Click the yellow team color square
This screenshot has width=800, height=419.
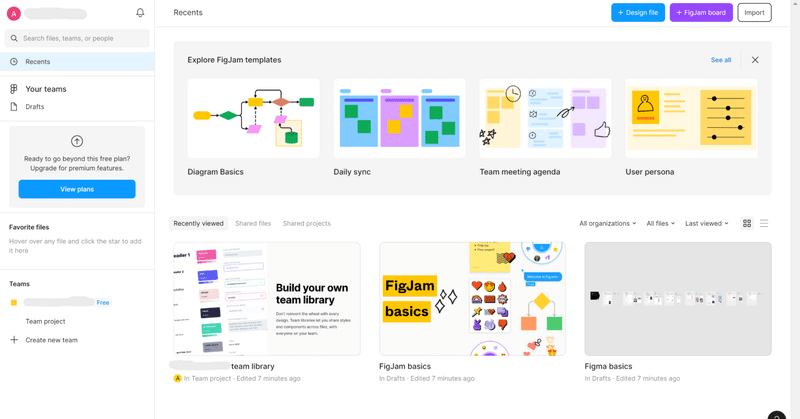click(14, 303)
